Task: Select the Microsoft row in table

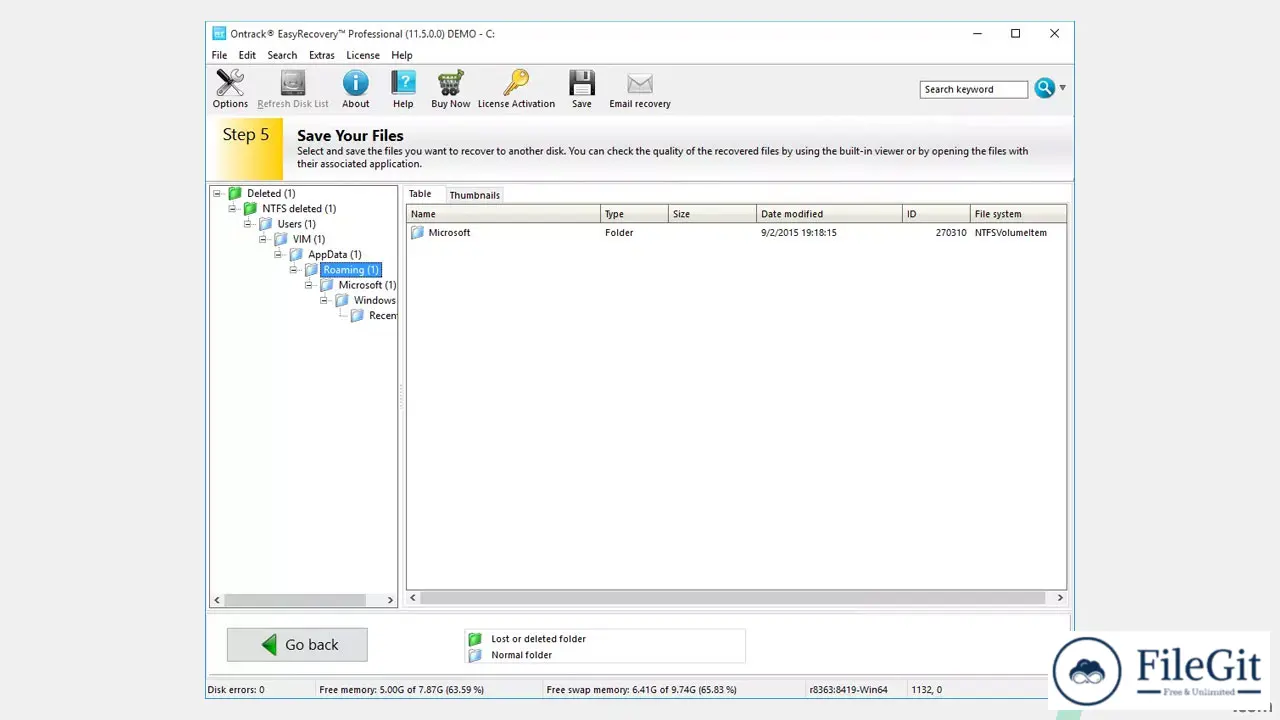Action: point(736,232)
